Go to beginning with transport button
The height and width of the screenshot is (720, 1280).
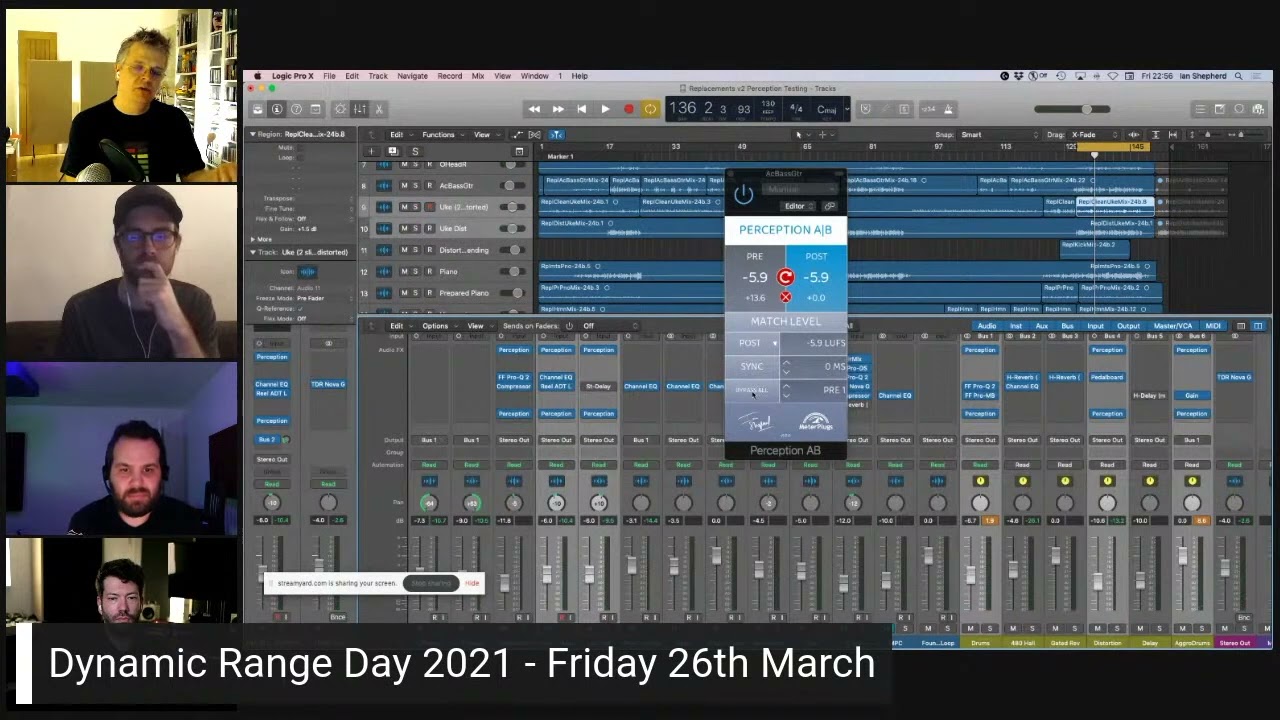pos(581,109)
